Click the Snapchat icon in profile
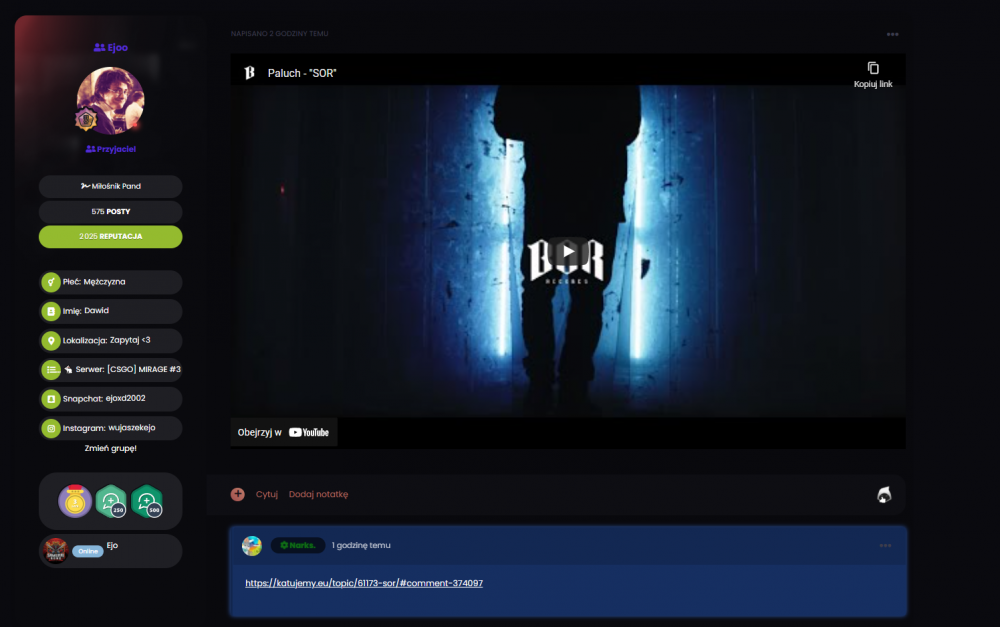 51,399
